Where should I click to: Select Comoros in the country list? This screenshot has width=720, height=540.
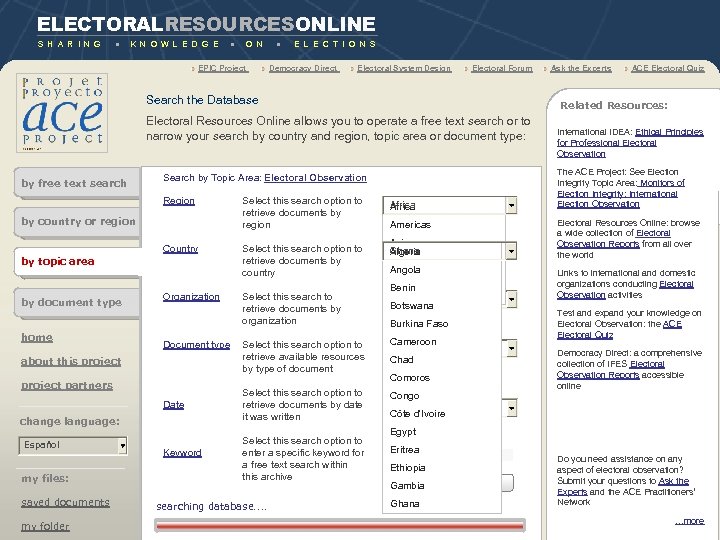pos(442,378)
